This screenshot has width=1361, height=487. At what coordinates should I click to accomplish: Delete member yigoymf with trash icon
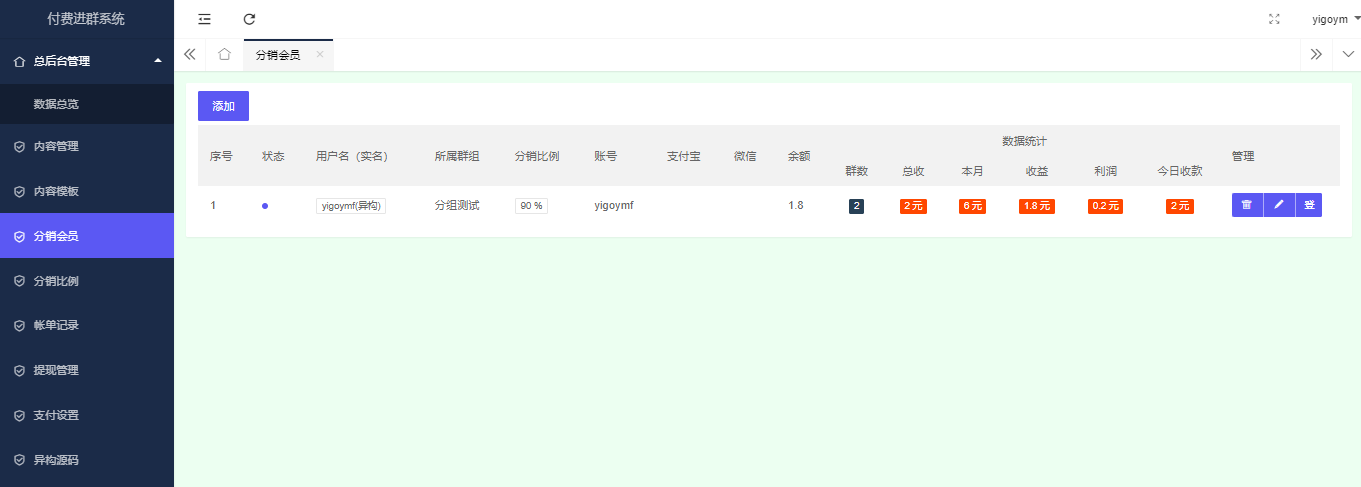1247,205
